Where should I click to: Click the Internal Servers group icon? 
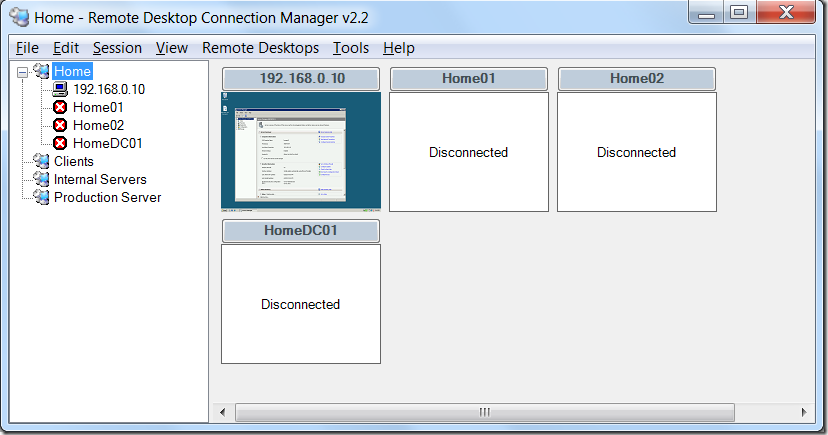click(41, 179)
